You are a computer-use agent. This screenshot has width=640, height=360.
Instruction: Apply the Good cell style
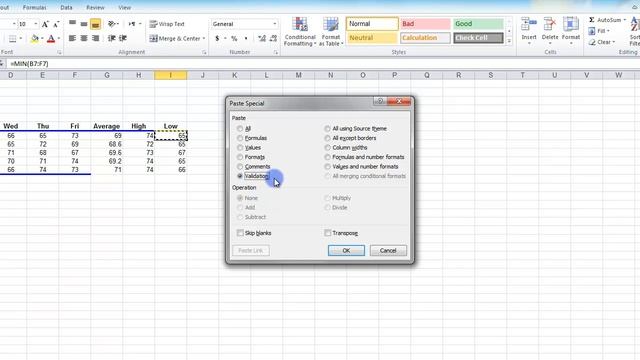coord(478,24)
